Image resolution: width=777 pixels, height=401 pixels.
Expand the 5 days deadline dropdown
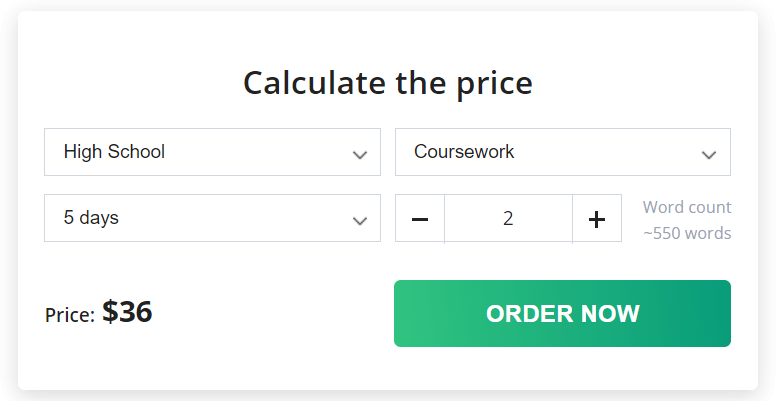(212, 218)
